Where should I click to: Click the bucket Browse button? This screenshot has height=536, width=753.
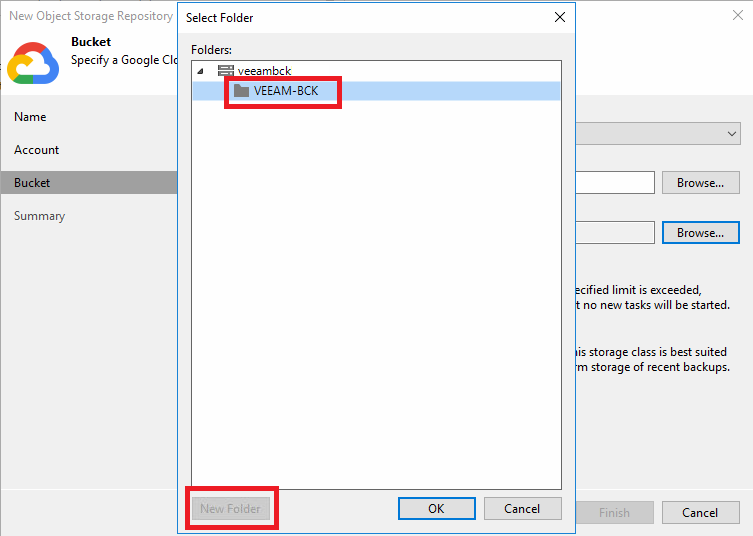pyautogui.click(x=701, y=183)
